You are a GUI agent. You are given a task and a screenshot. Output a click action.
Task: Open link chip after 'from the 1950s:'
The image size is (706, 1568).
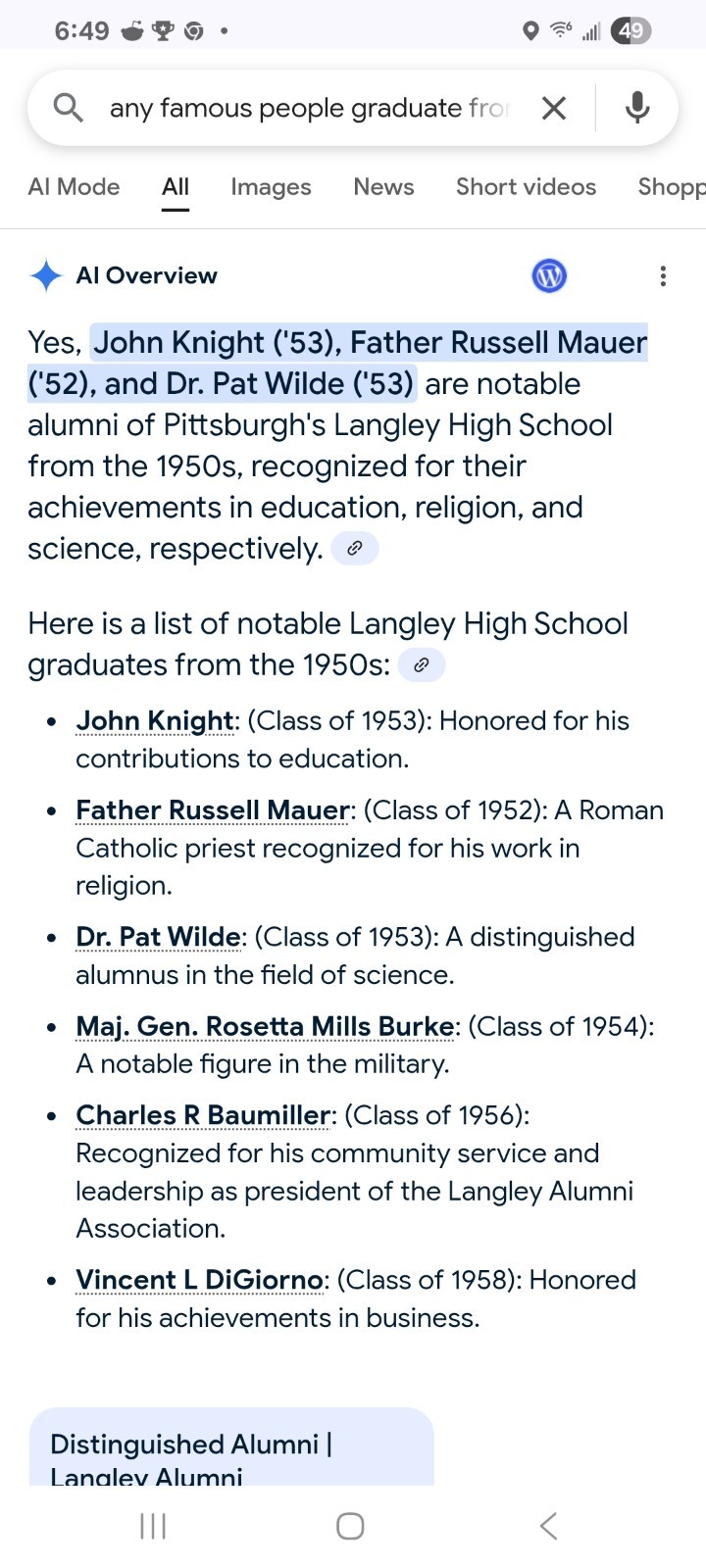pos(422,665)
